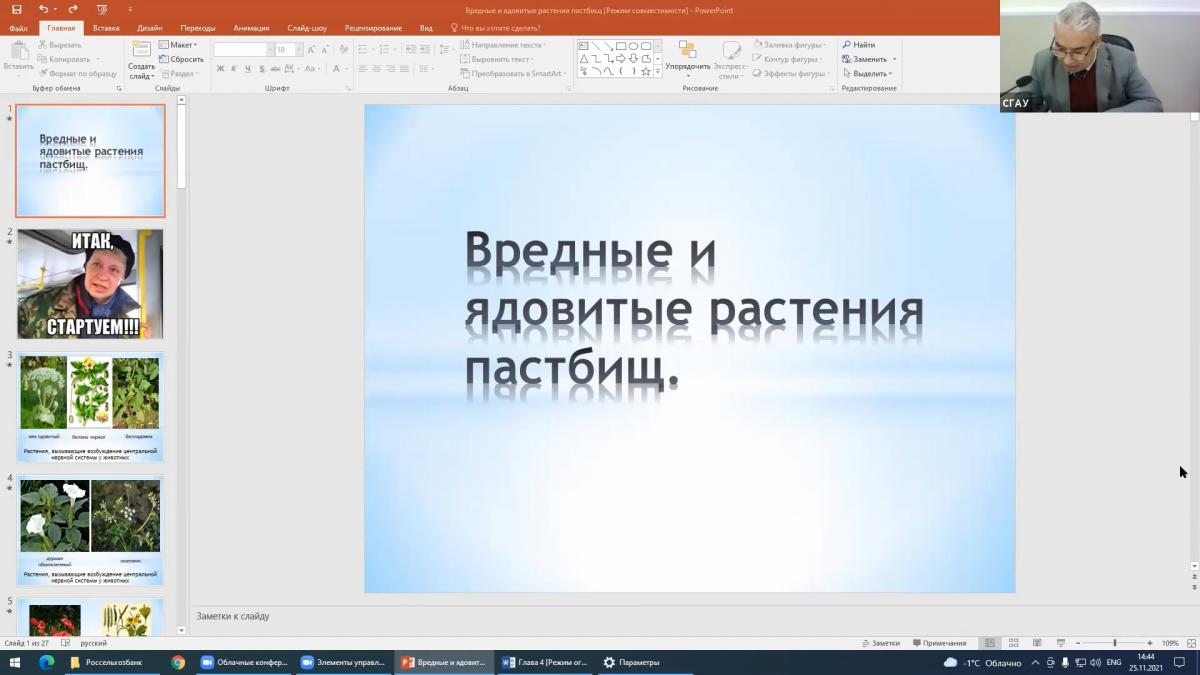Click the Paste (Вставить) icon
This screenshot has height=675, width=1200.
tap(19, 50)
